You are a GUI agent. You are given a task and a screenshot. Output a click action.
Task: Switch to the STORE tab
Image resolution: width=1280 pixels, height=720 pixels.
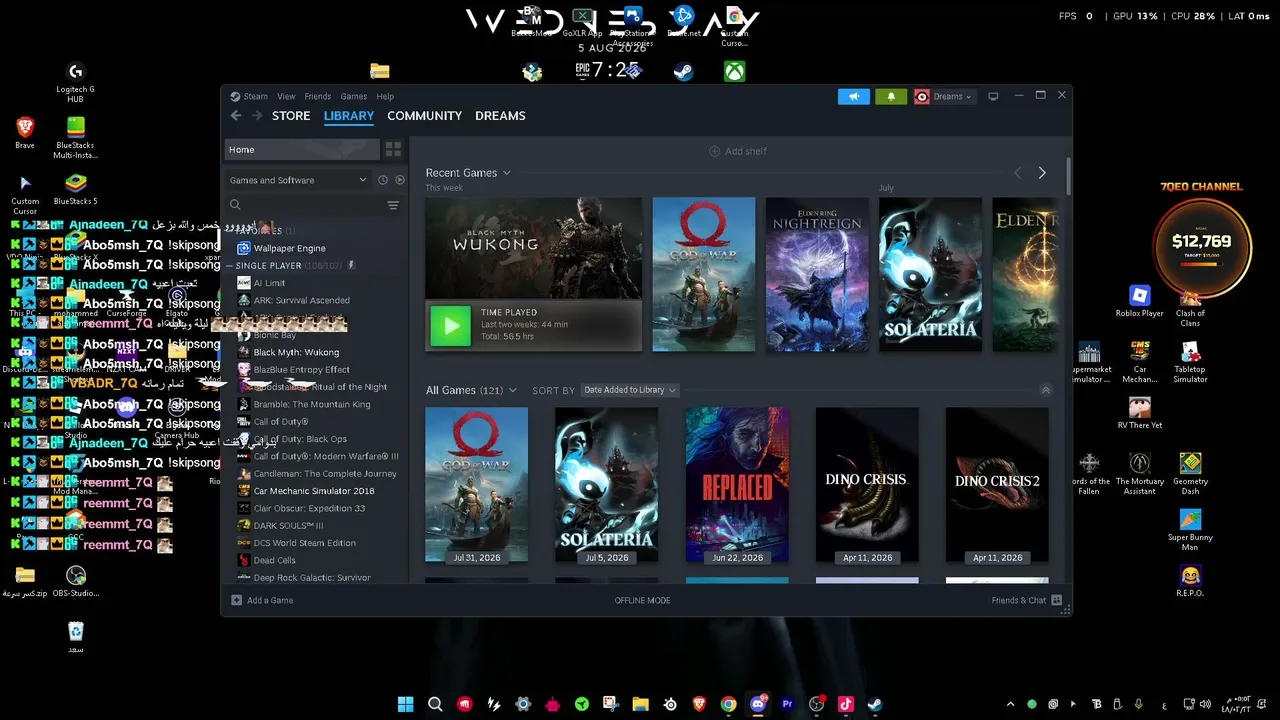(x=291, y=116)
